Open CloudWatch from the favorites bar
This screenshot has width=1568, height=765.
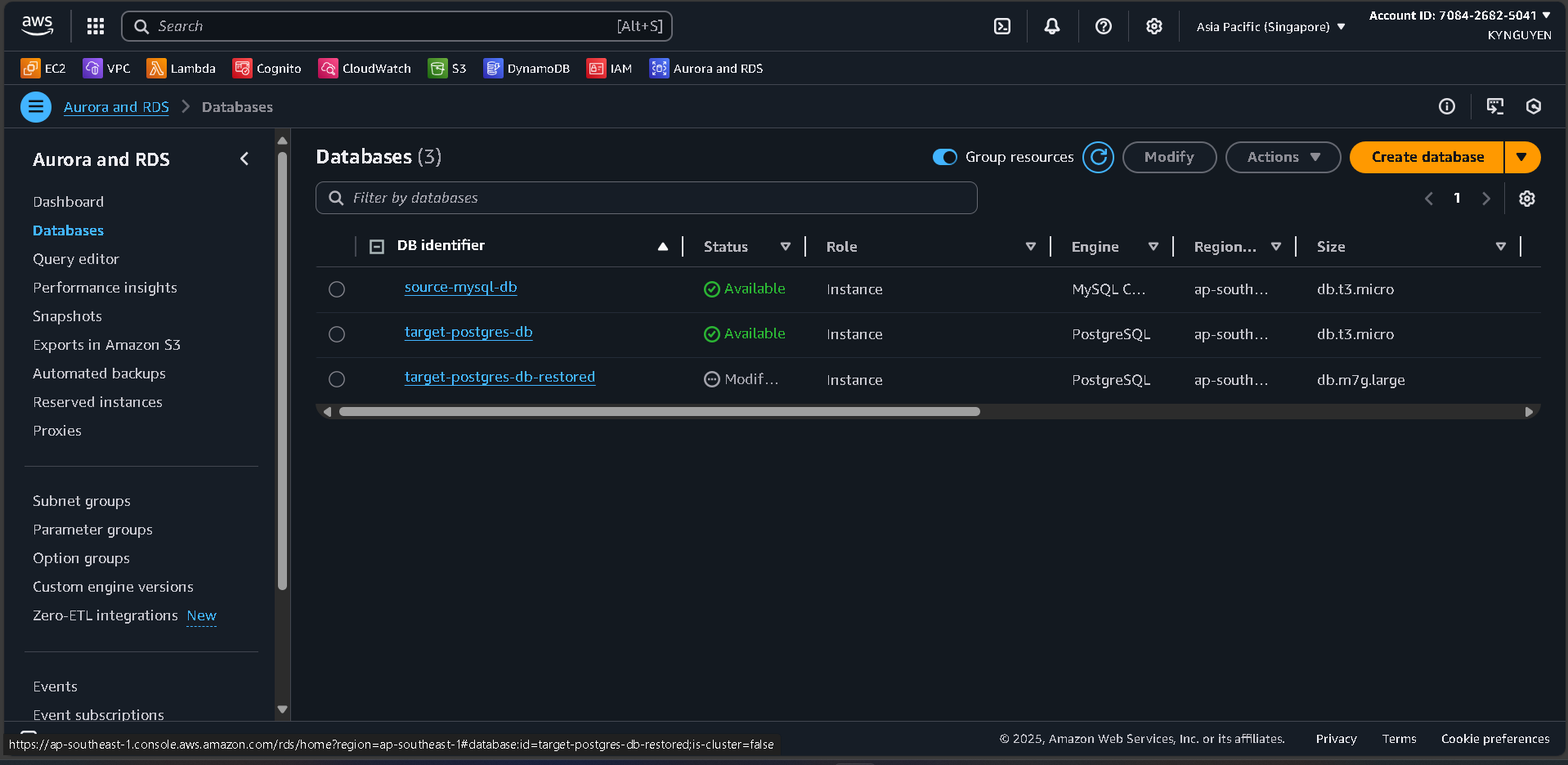coord(365,68)
